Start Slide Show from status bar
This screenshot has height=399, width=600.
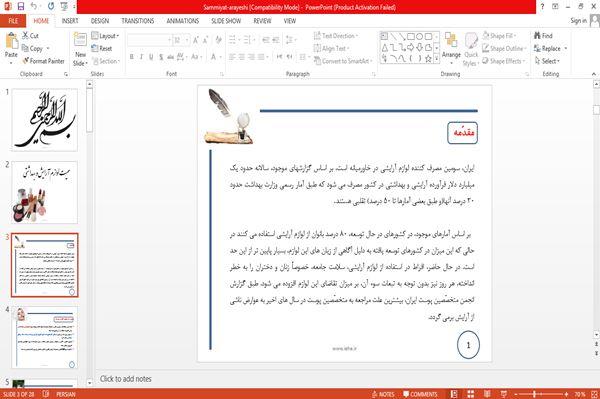(x=504, y=394)
